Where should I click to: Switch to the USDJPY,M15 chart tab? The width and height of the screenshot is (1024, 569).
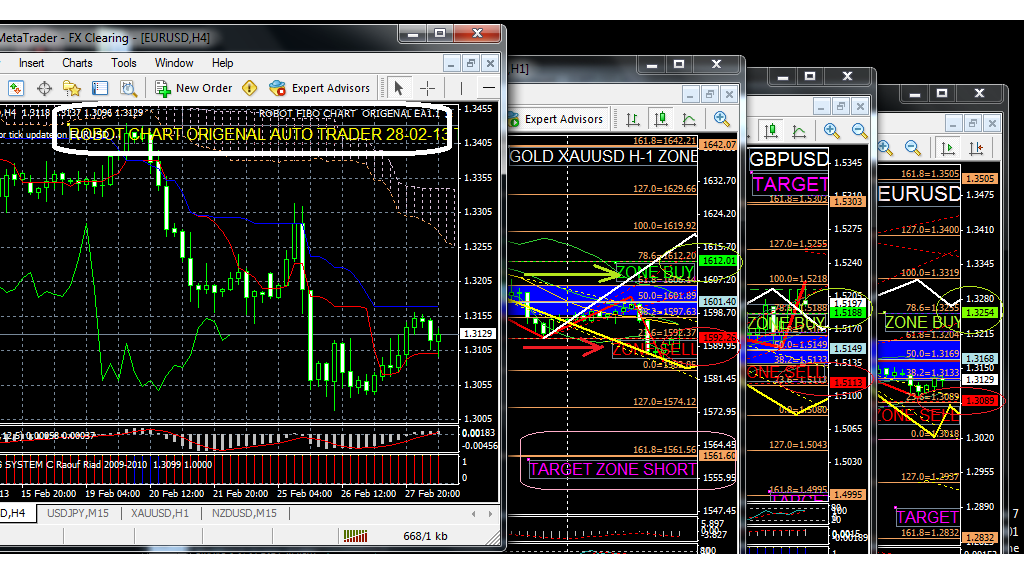pyautogui.click(x=78, y=513)
